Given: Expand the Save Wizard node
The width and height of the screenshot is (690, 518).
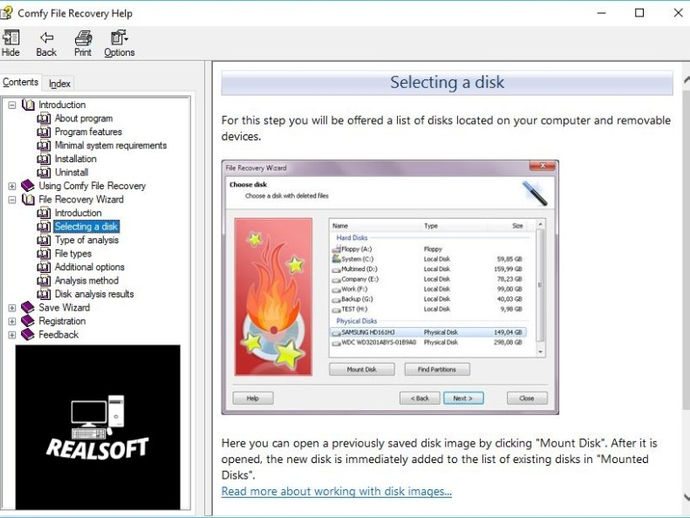Looking at the screenshot, I should coord(12,308).
